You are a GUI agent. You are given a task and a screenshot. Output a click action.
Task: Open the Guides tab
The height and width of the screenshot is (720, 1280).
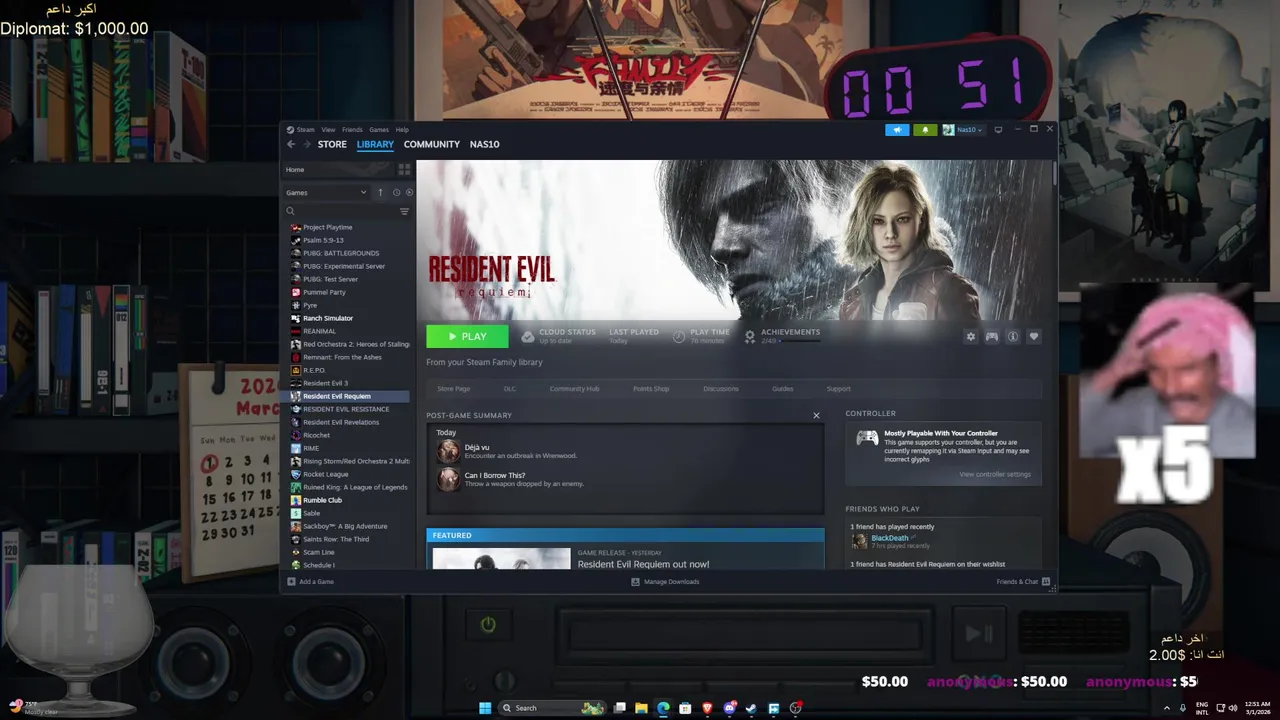pyautogui.click(x=782, y=389)
